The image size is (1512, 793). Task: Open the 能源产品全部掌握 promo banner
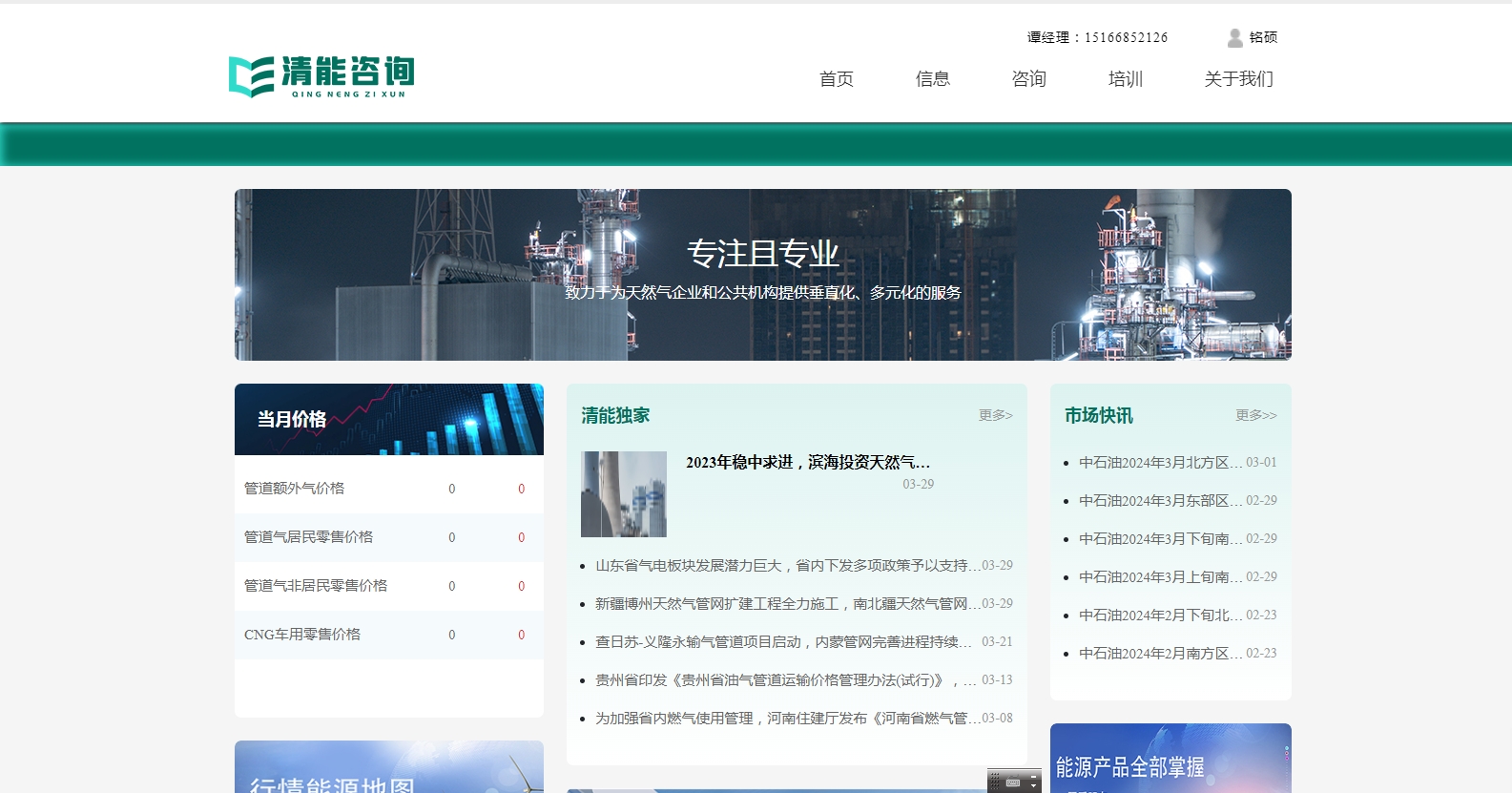[x=1170, y=761]
